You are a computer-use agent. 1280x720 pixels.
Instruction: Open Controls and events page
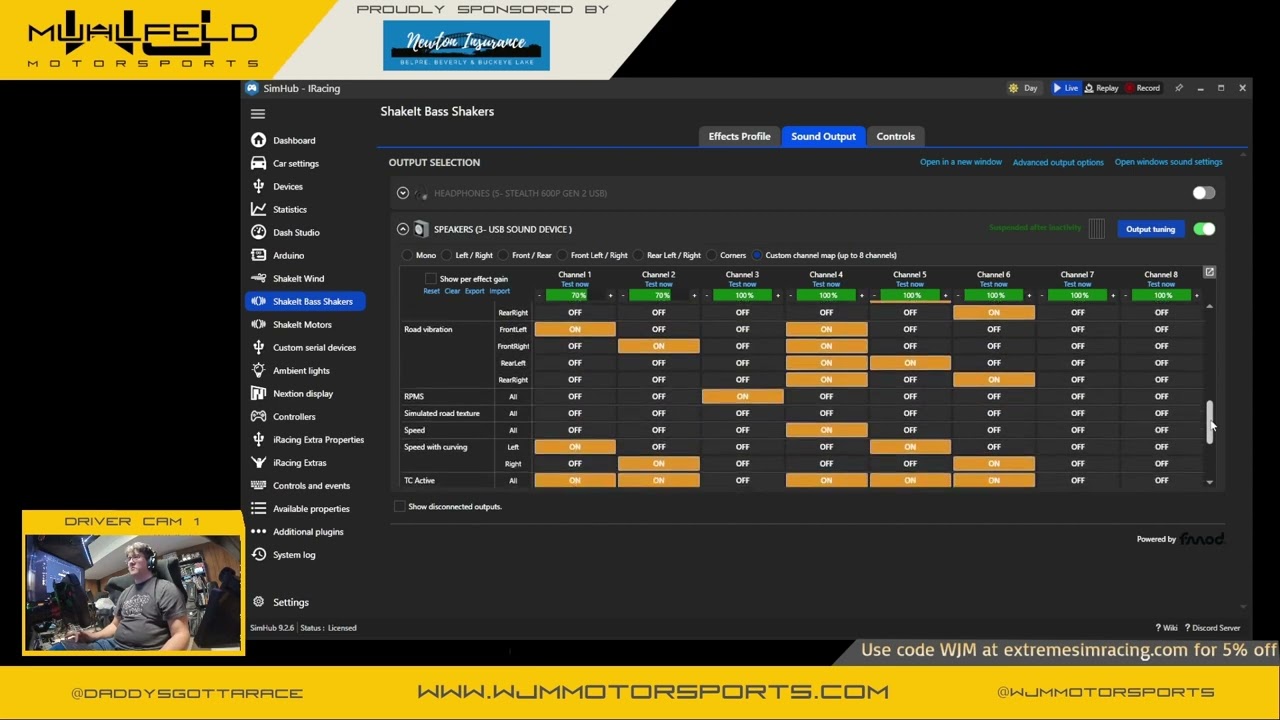point(311,486)
